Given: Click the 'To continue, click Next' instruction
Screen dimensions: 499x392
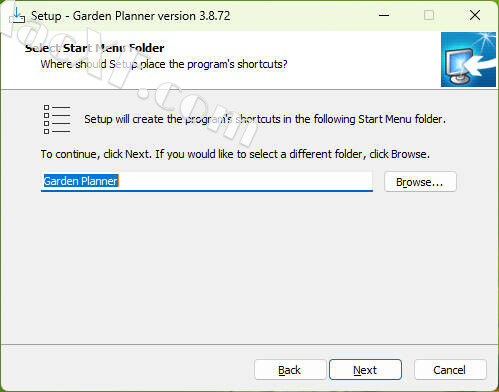Looking at the screenshot, I should coord(235,154).
